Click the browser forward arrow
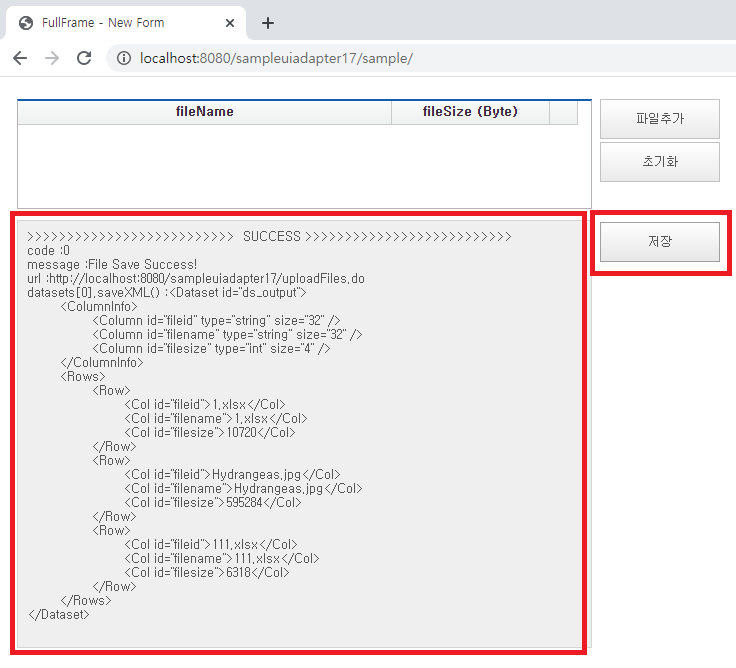This screenshot has width=736, height=668. pyautogui.click(x=52, y=58)
